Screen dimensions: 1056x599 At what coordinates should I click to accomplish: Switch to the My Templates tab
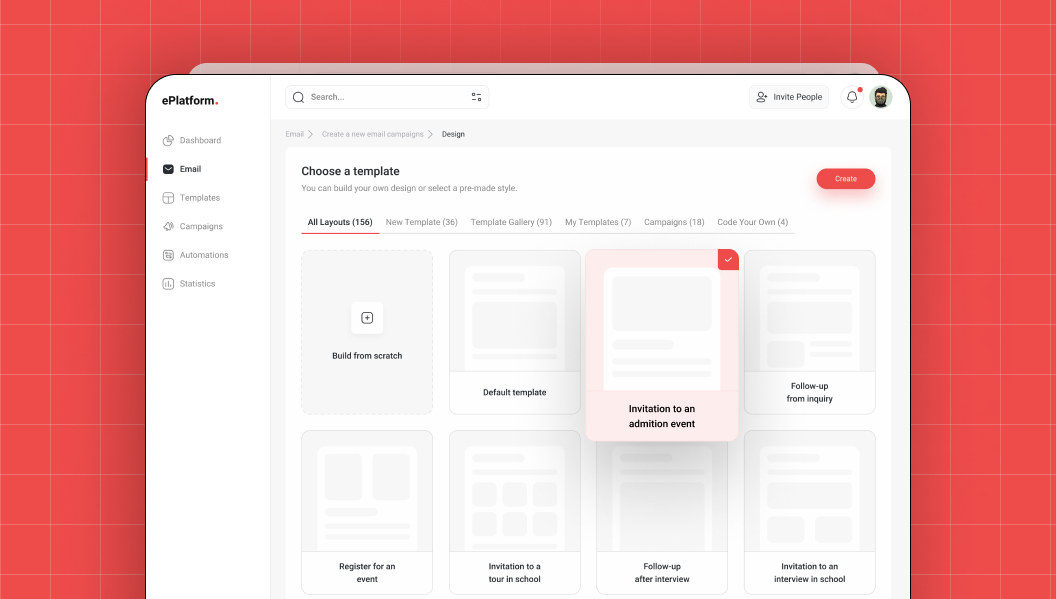point(598,222)
